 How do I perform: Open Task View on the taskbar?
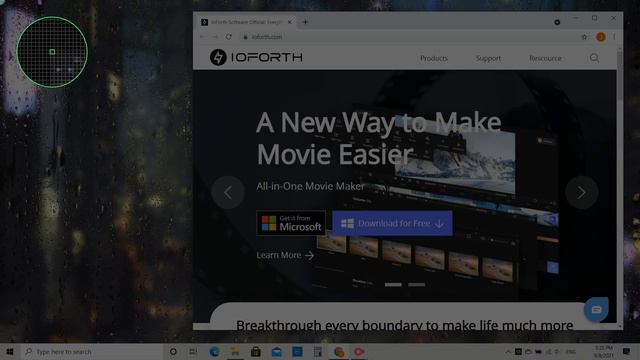tap(193, 351)
